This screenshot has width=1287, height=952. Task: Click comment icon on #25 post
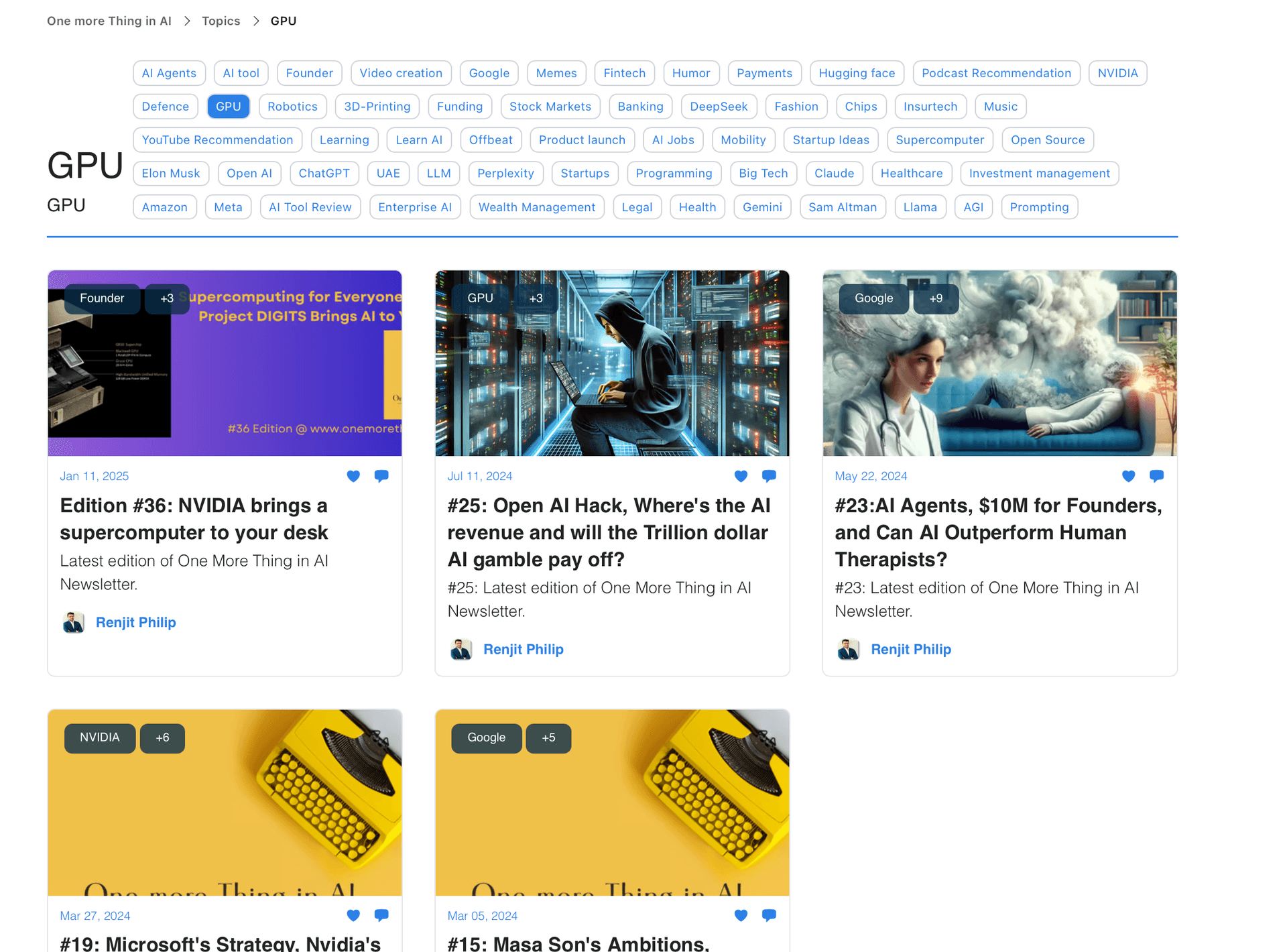[769, 476]
